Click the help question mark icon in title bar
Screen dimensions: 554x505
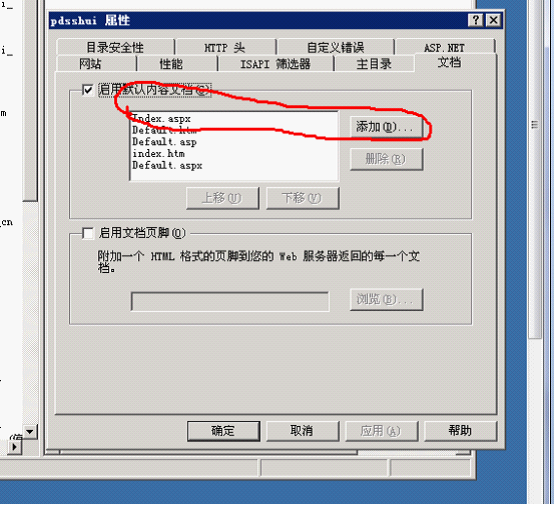pos(476,20)
